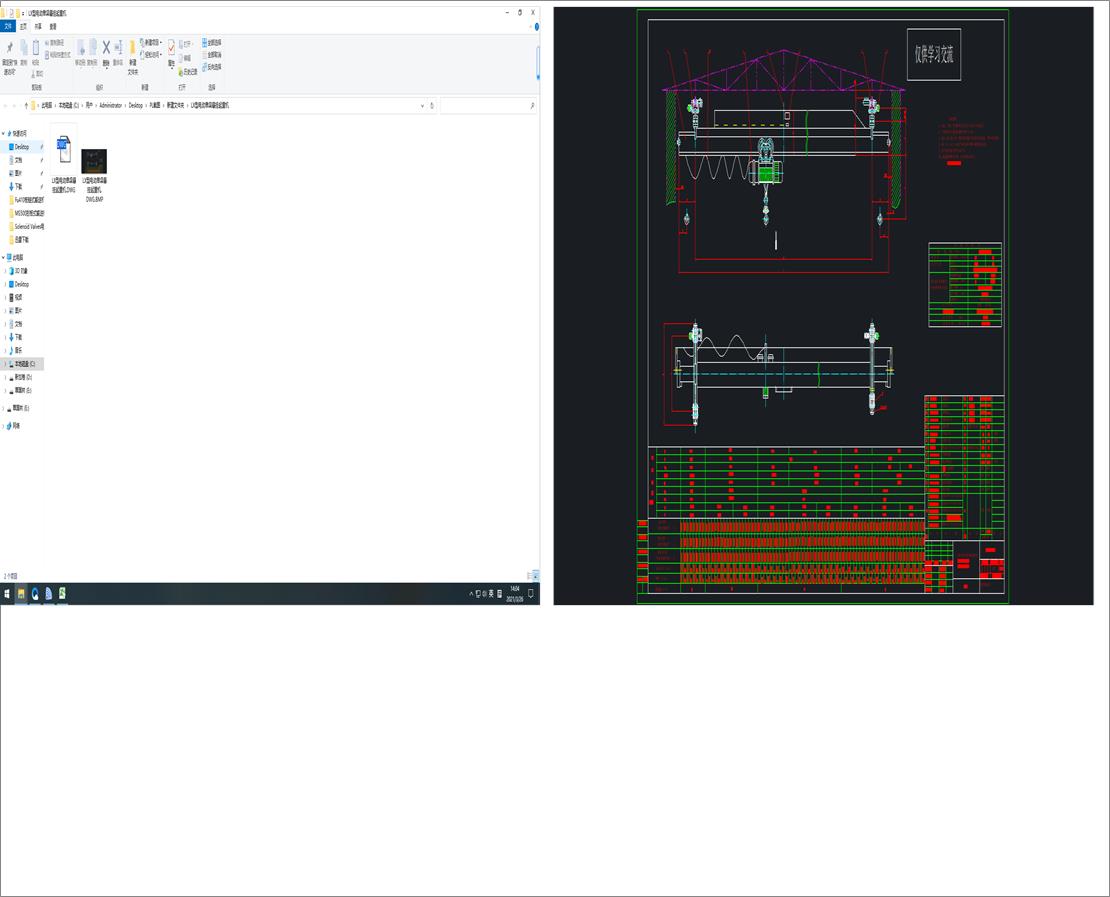
Task: Open the address bar history dropdown
Action: pos(425,105)
